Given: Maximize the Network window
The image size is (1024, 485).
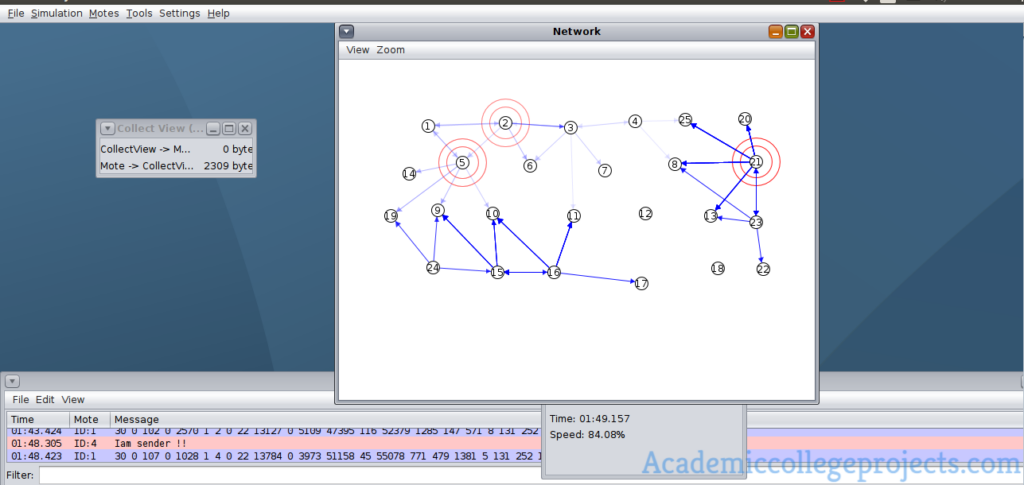Looking at the screenshot, I should pyautogui.click(x=792, y=31).
